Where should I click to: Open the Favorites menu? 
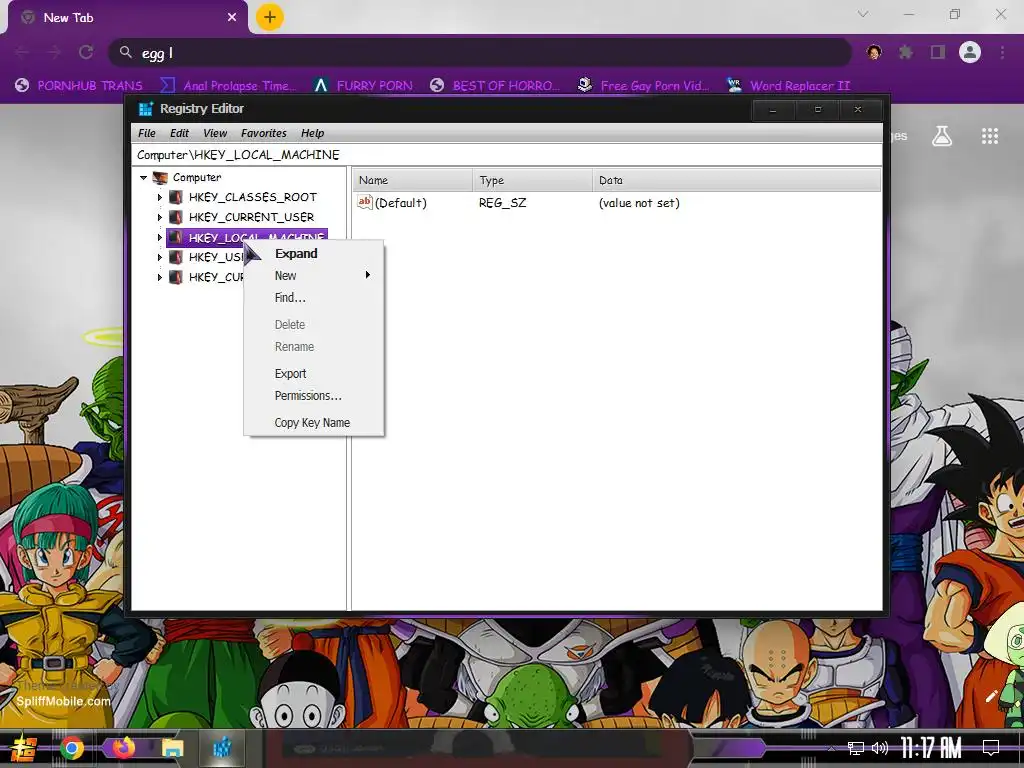coord(264,133)
